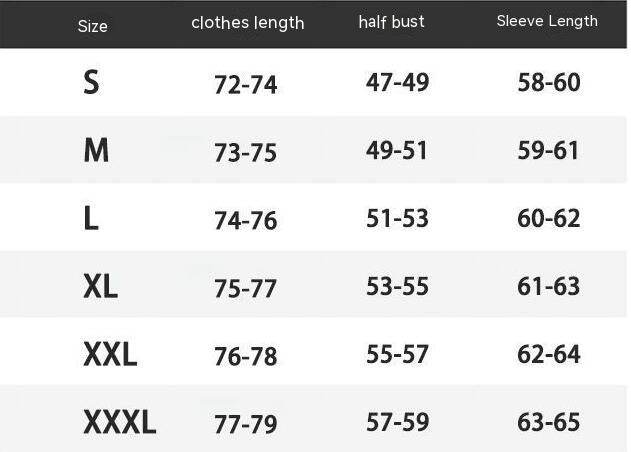Click the 77-79 clothes length value
The width and height of the screenshot is (631, 452).
coord(245,424)
